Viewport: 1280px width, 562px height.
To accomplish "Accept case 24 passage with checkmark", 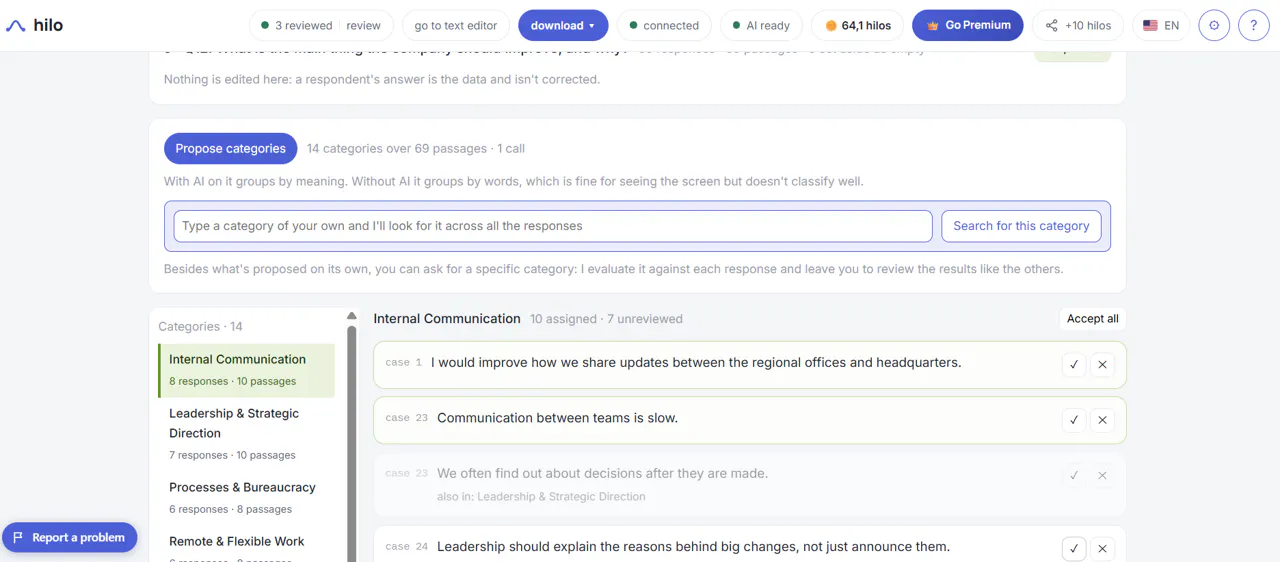I will 1074,549.
